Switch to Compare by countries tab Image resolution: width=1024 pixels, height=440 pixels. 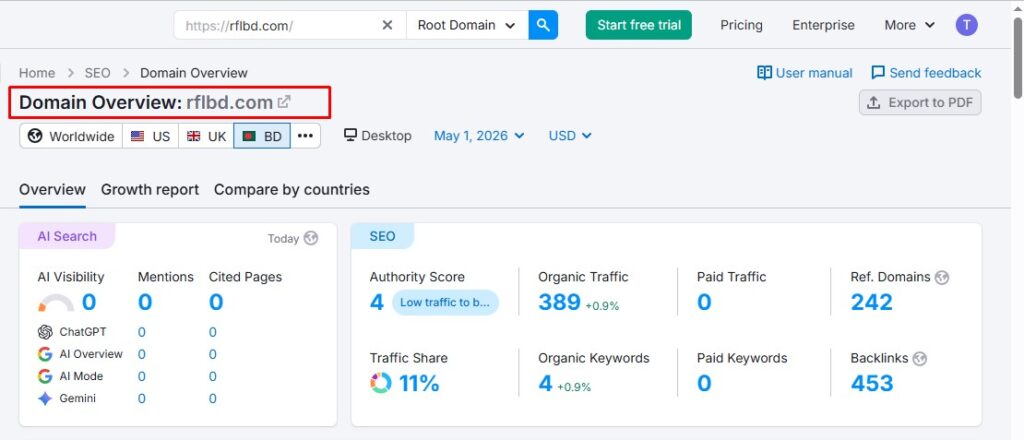coord(292,189)
